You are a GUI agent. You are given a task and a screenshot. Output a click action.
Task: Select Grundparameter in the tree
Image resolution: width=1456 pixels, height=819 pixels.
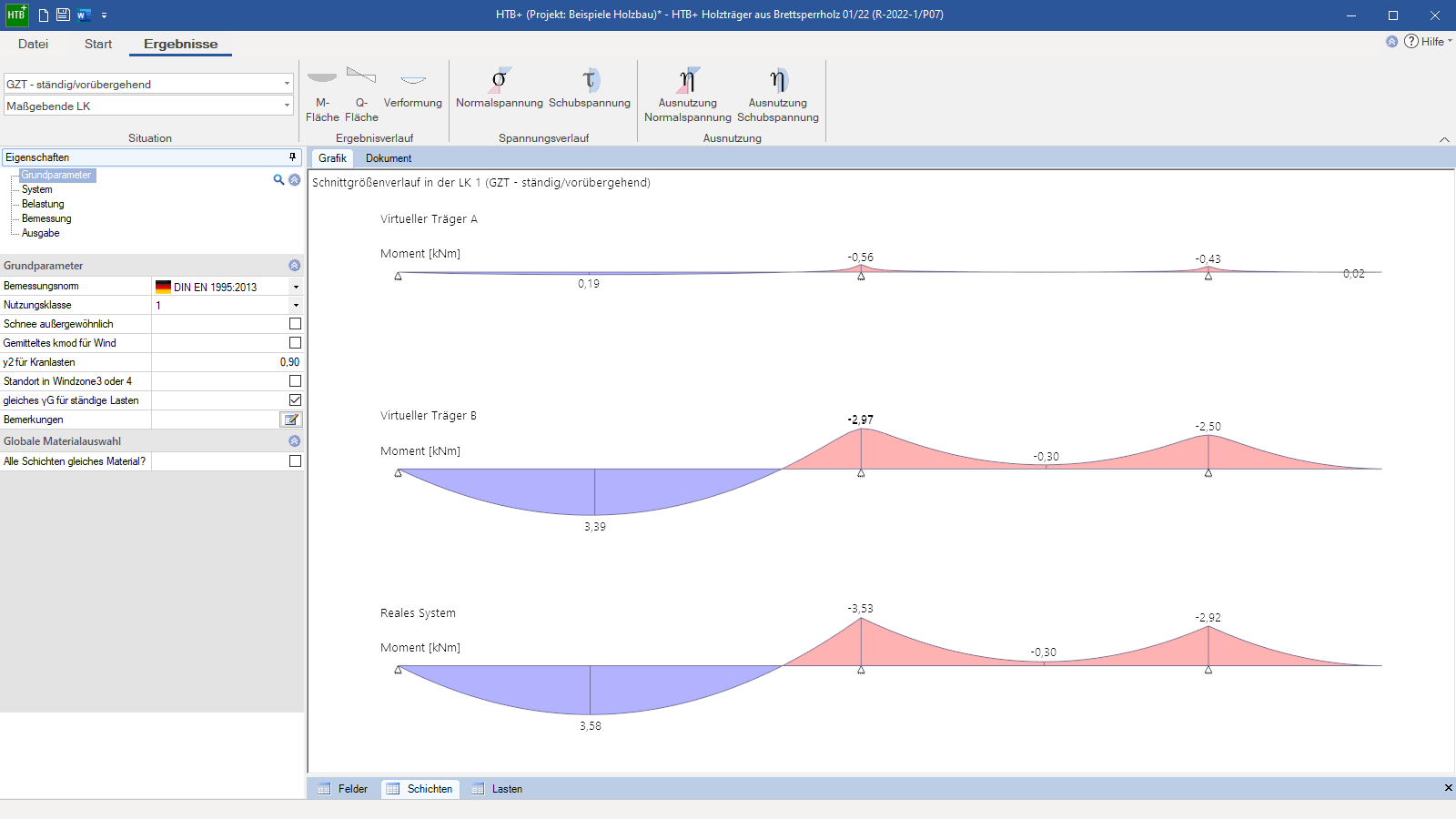[x=56, y=175]
